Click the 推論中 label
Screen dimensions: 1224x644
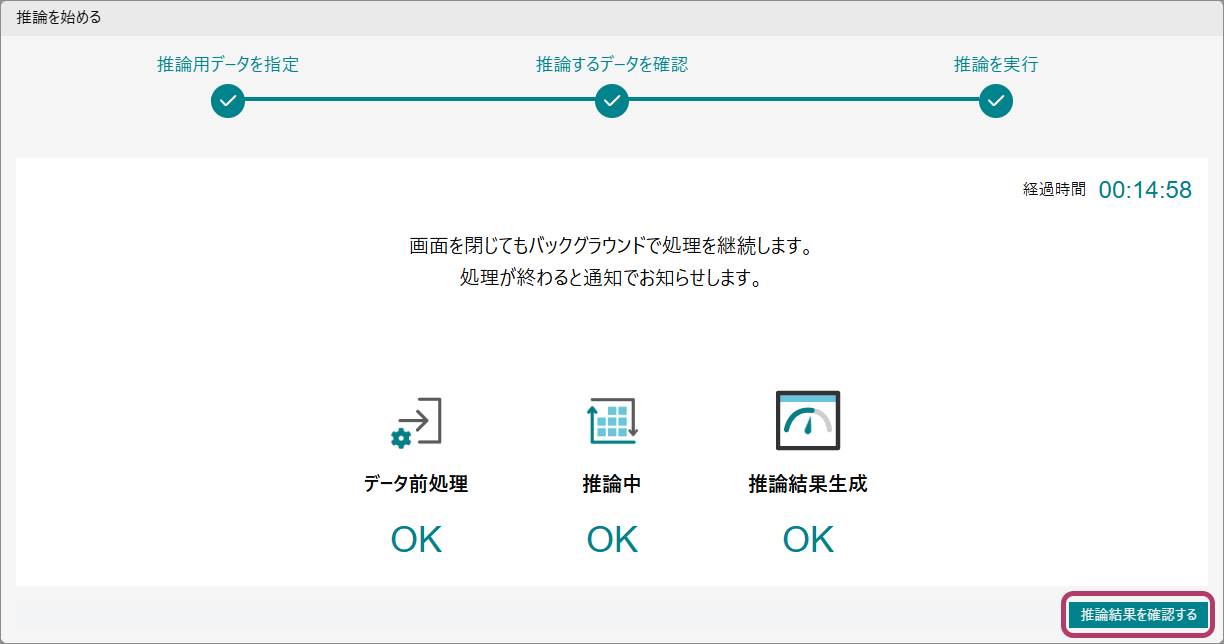[612, 485]
